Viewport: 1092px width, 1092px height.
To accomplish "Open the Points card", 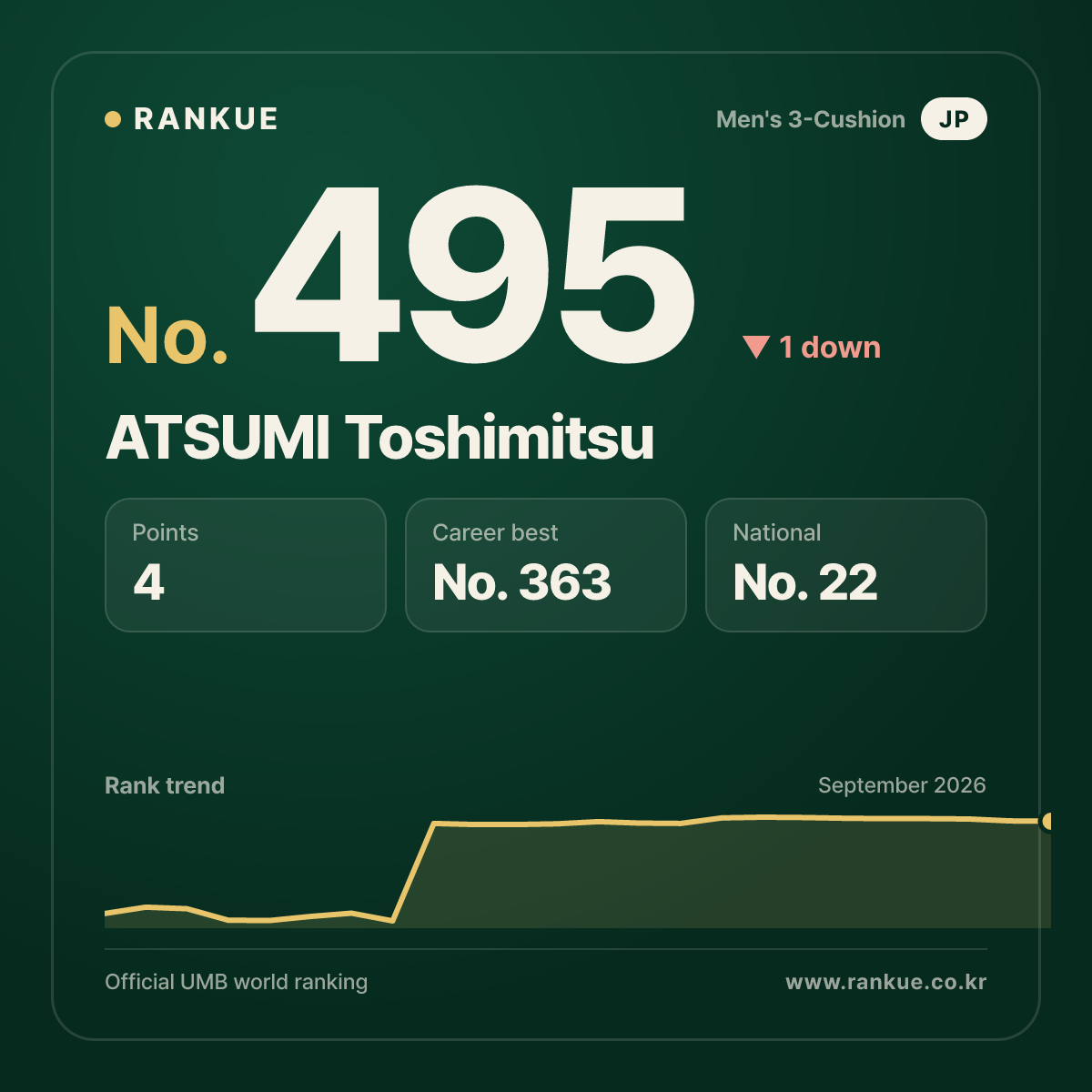I will click(246, 565).
